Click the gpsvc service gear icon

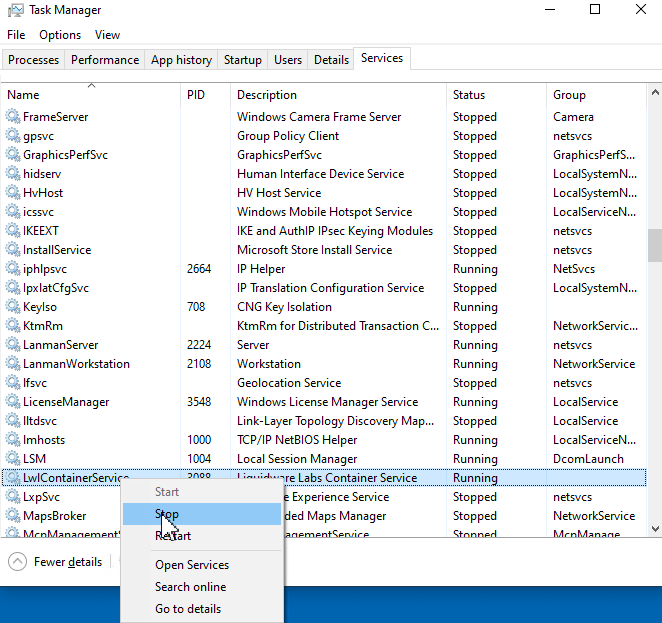[13, 135]
